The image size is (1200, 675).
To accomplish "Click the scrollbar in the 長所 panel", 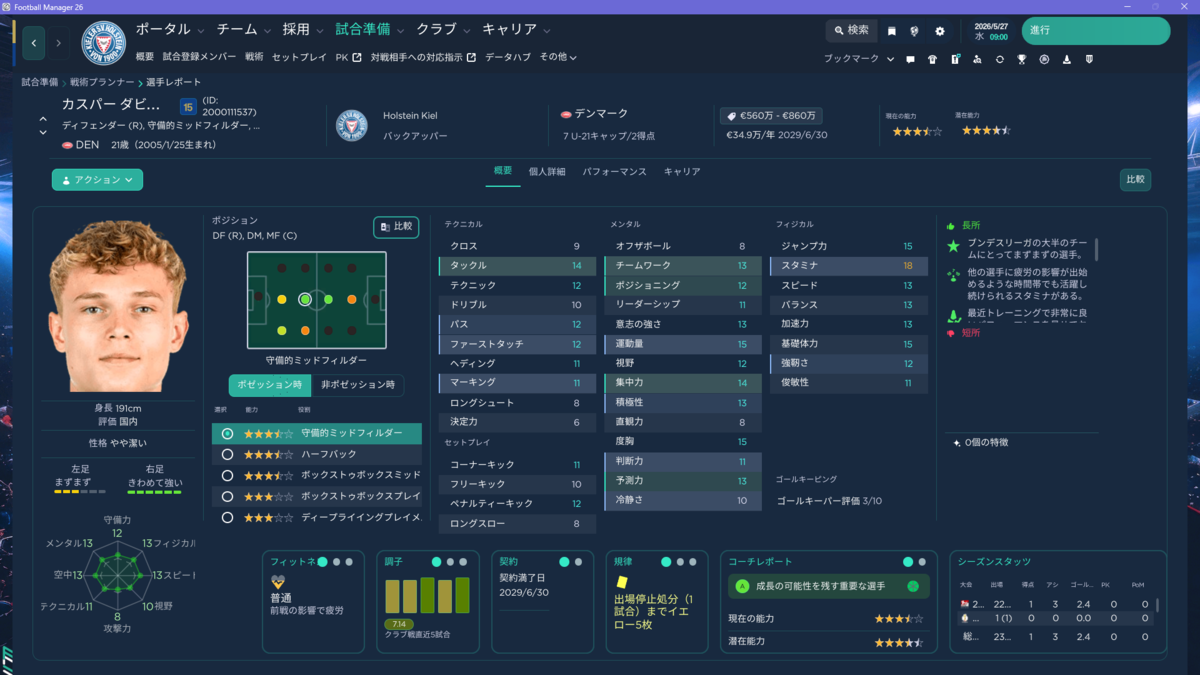I will 1097,249.
